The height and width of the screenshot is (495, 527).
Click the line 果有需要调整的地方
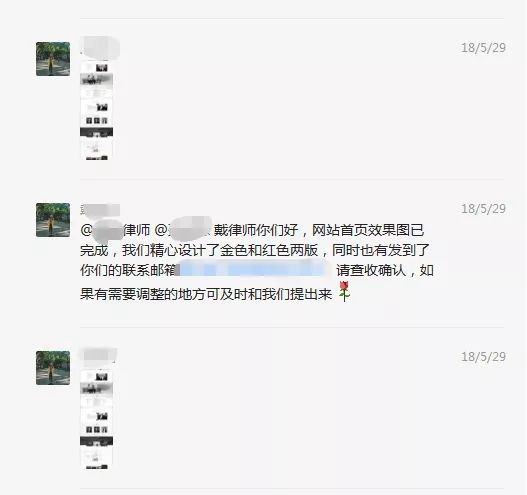(206, 294)
